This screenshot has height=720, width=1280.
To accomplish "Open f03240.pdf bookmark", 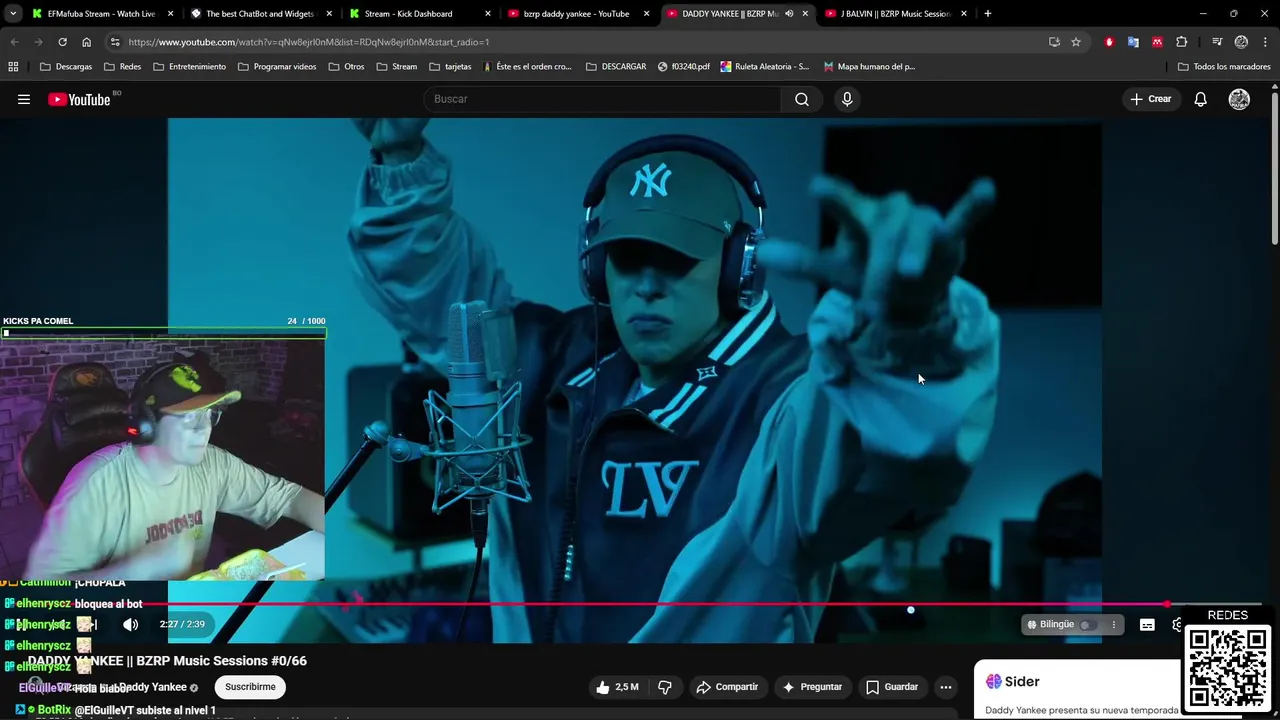I will click(684, 67).
